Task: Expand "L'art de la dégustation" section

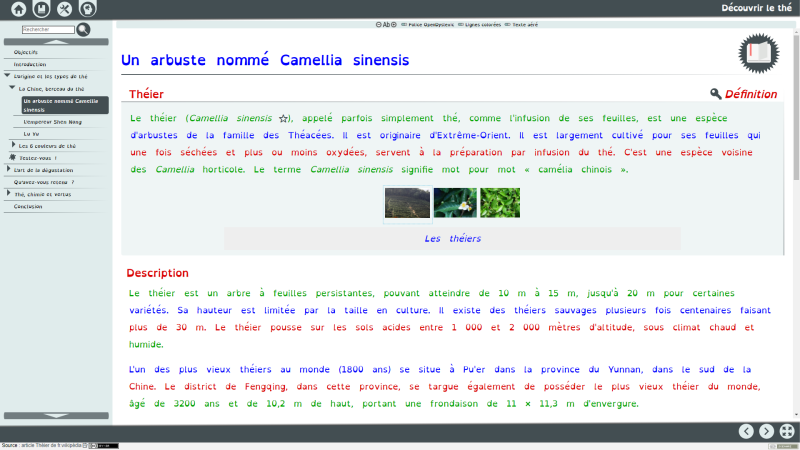Action: coord(8,169)
